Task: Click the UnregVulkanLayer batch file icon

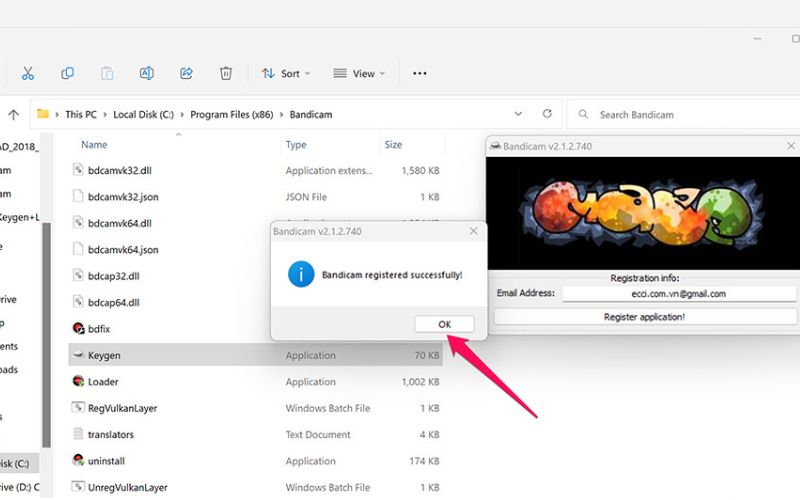Action: point(78,487)
